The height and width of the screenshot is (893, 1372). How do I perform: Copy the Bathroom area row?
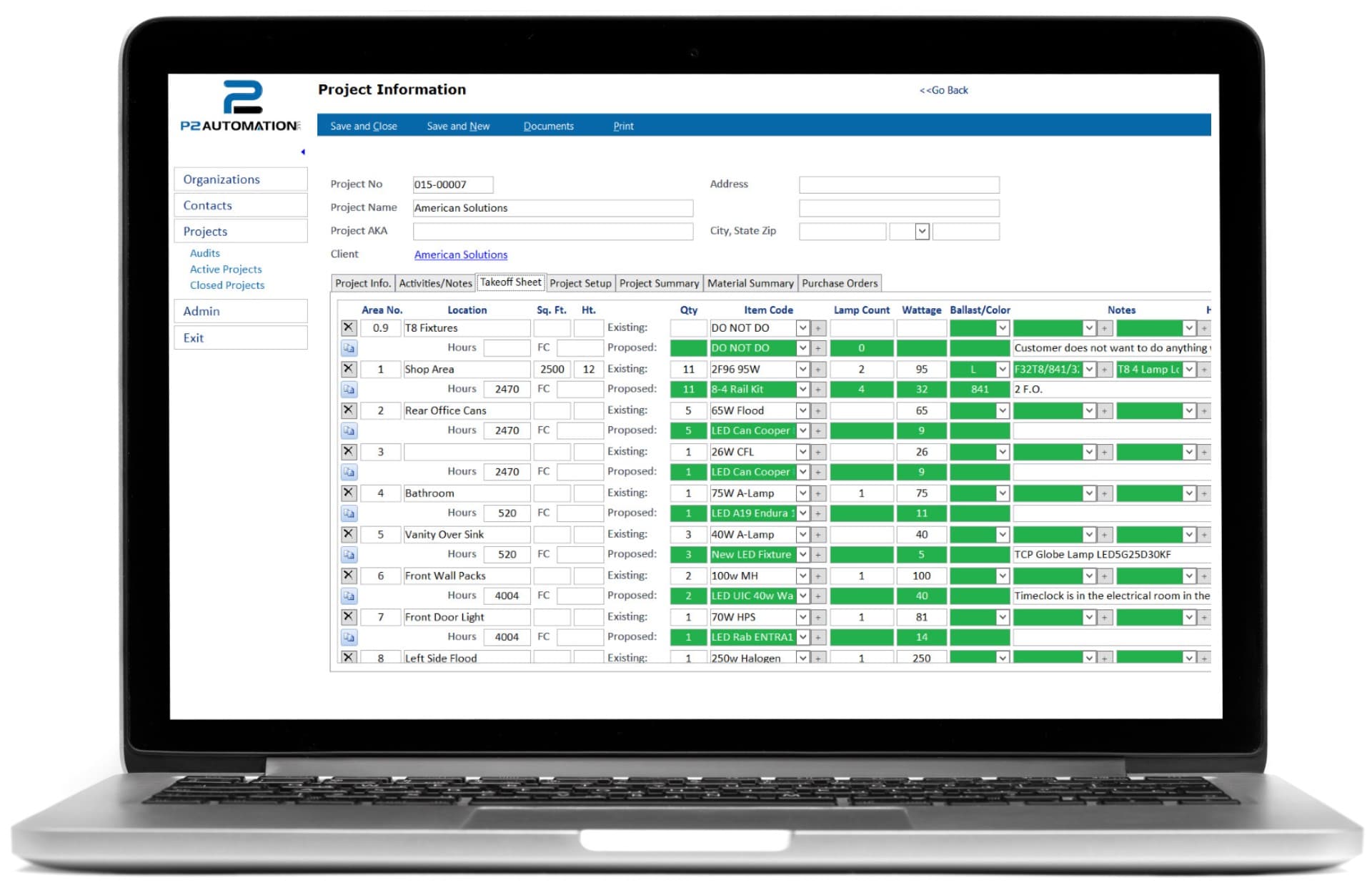coord(348,513)
